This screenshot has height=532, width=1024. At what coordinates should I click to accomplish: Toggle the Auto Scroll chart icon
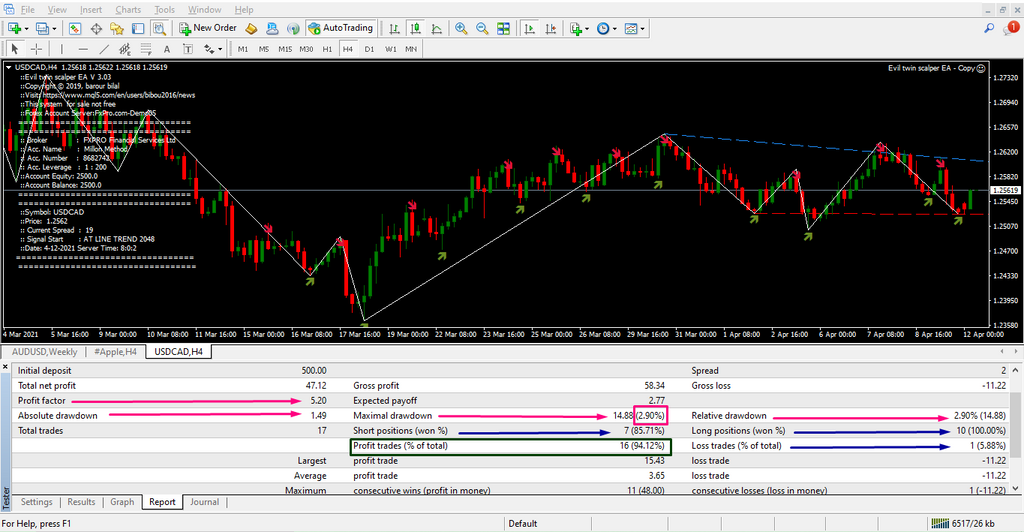pos(530,28)
